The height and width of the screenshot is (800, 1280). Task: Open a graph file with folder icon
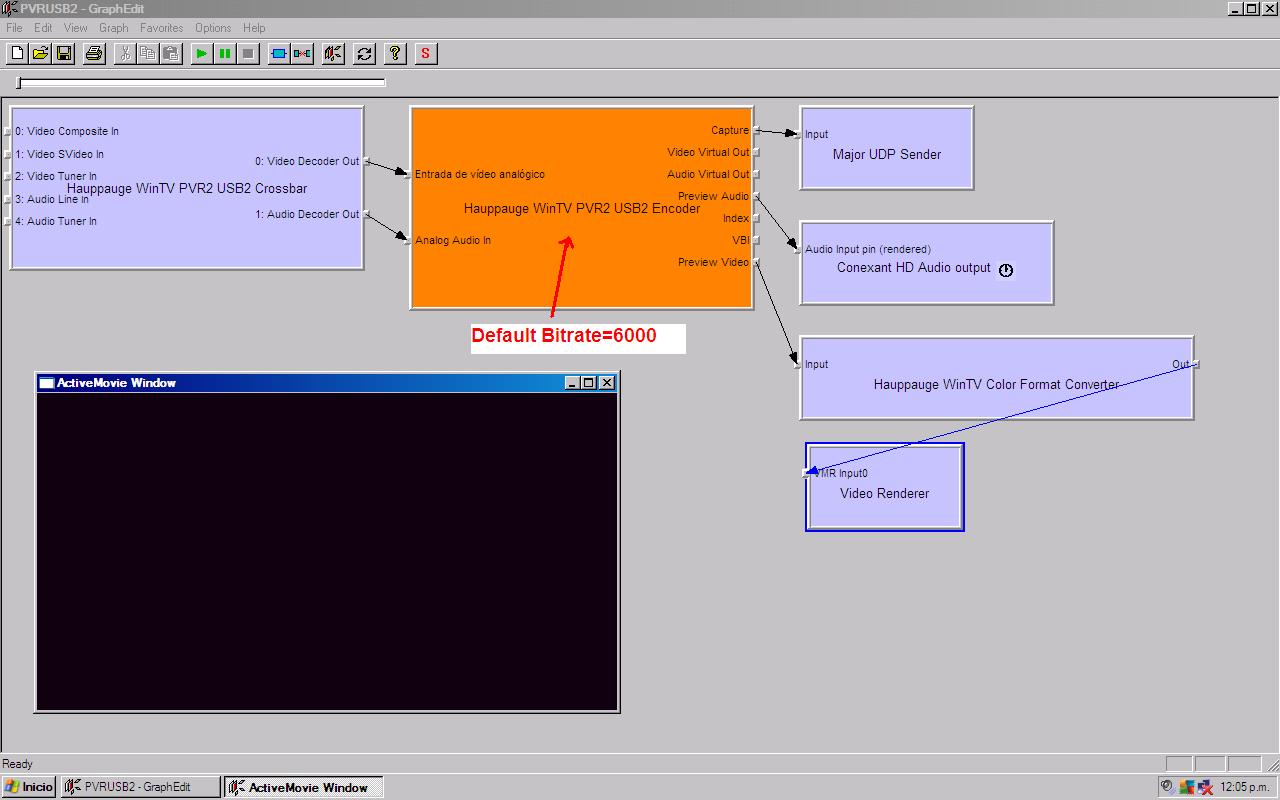click(40, 53)
